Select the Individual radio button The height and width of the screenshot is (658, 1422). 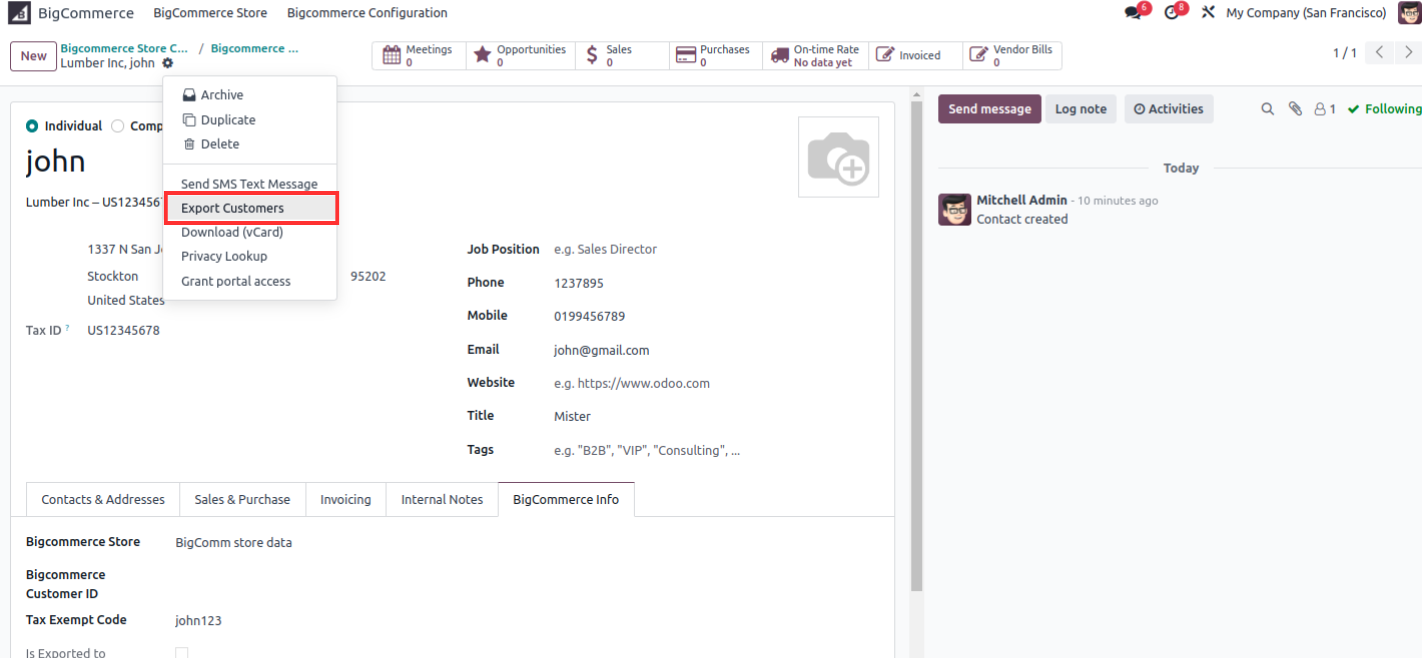32,126
